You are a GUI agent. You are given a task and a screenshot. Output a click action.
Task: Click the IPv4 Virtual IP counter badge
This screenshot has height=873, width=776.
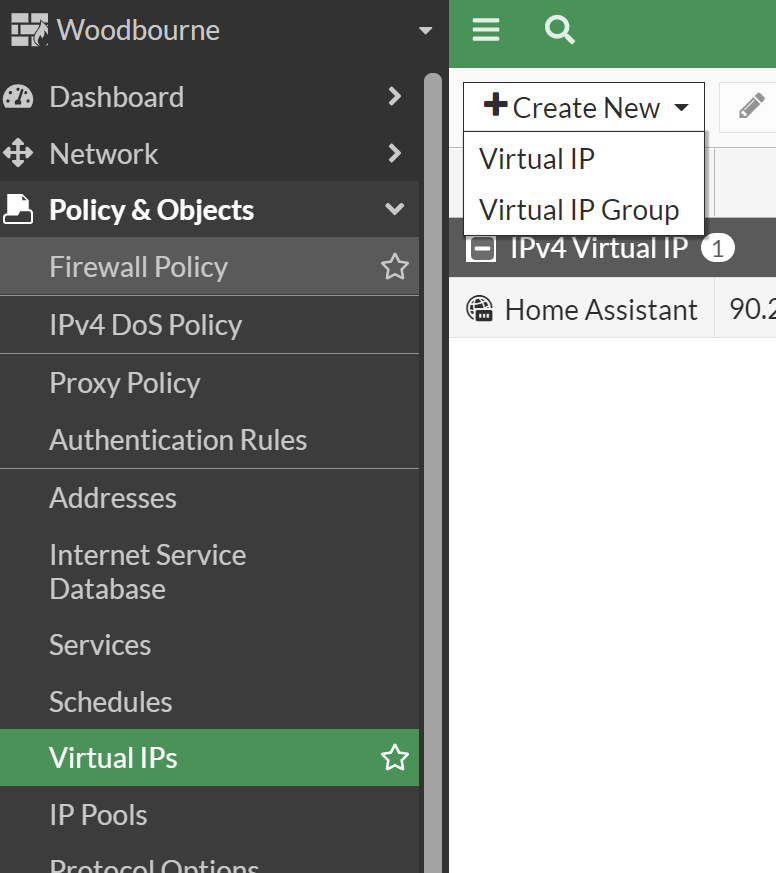[718, 247]
